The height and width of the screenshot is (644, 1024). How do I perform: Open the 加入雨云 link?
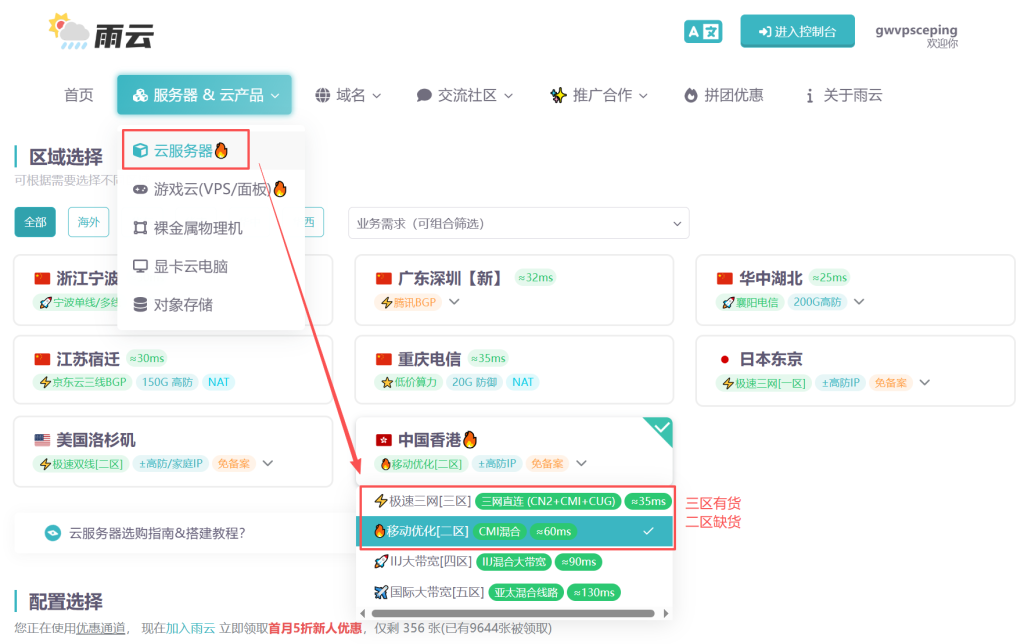pyautogui.click(x=190, y=628)
